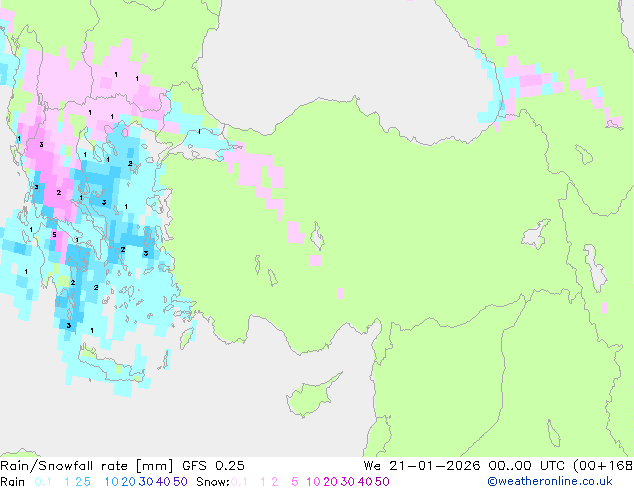Select the Snow legend value 10
Screen dimensions: 634x490
point(313,482)
